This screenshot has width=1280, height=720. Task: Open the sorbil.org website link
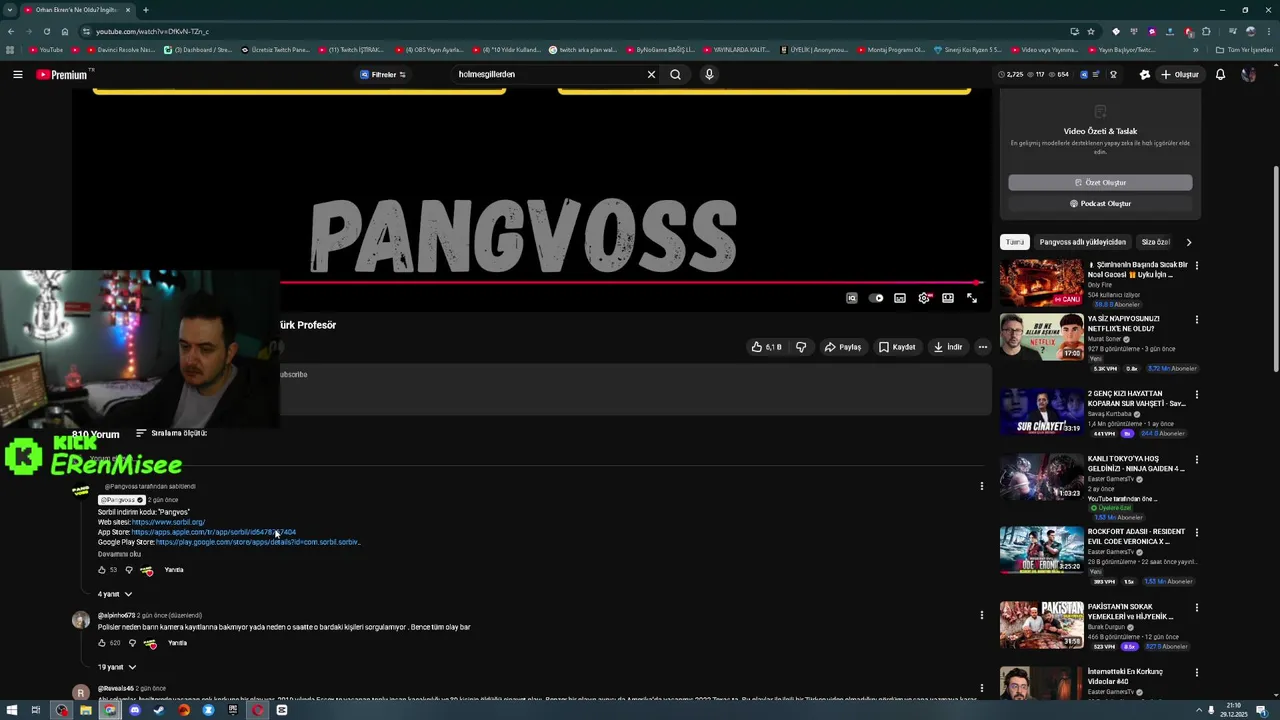coord(168,522)
